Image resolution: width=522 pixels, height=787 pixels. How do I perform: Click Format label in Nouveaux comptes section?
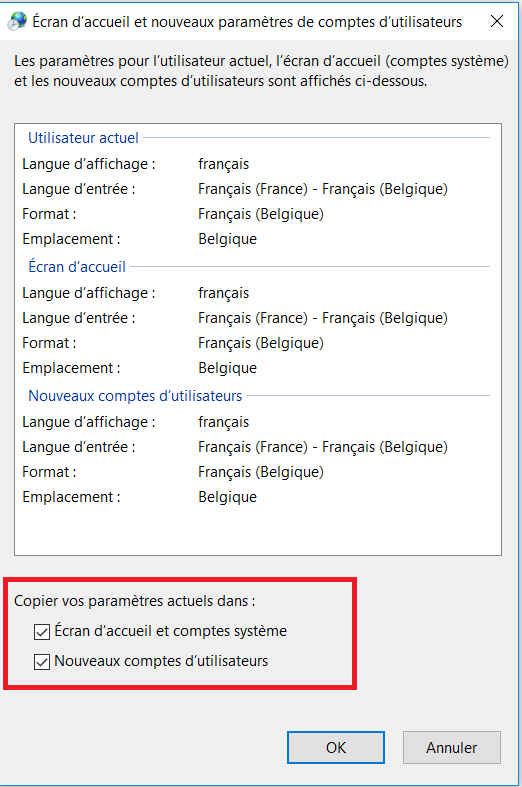(49, 472)
